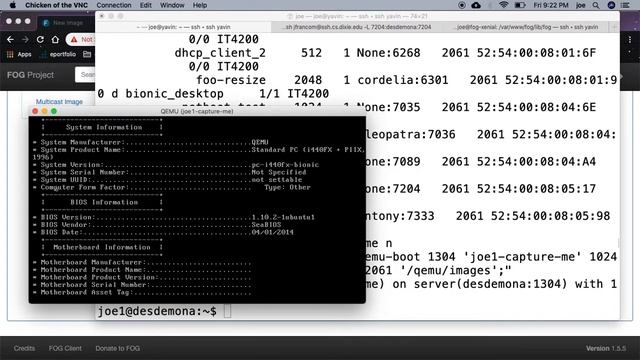Image resolution: width=640 pixels, height=360 pixels.
Task: Open the Apple menu
Action: (x=13, y=5)
